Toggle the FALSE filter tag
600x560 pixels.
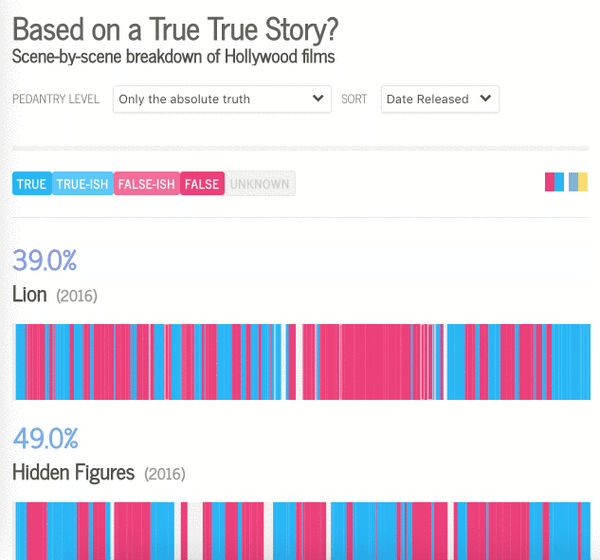[x=202, y=184]
